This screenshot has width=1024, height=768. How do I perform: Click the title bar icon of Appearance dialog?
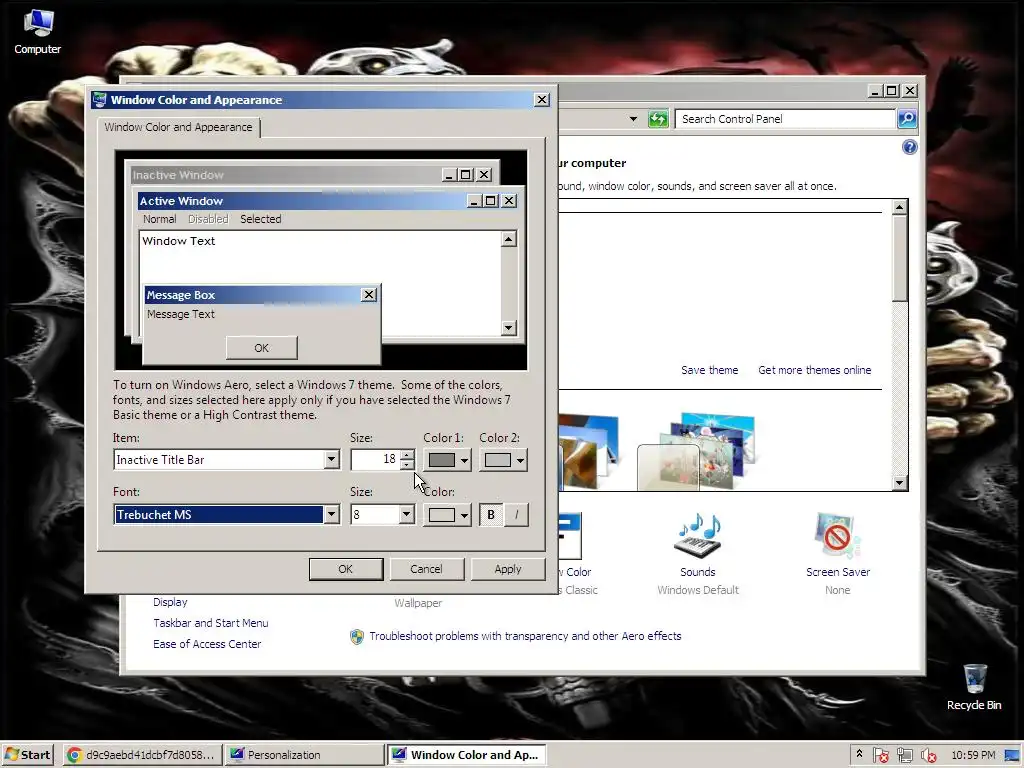99,99
